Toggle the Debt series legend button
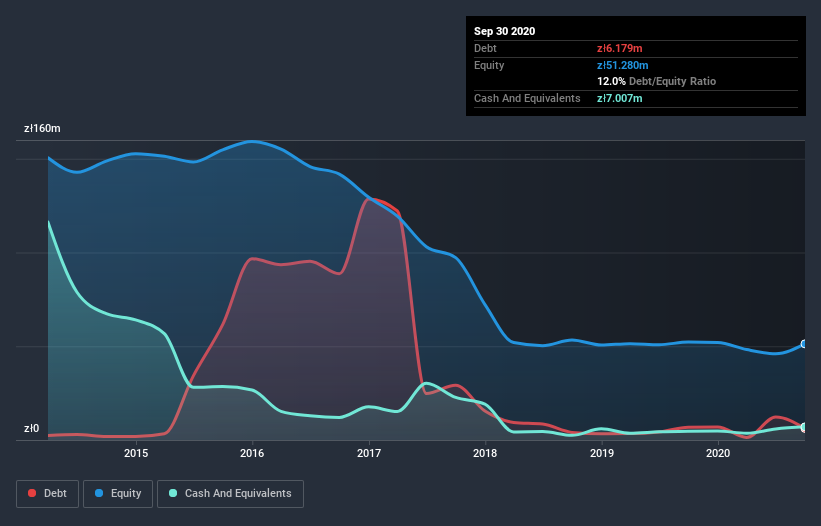 coord(48,494)
